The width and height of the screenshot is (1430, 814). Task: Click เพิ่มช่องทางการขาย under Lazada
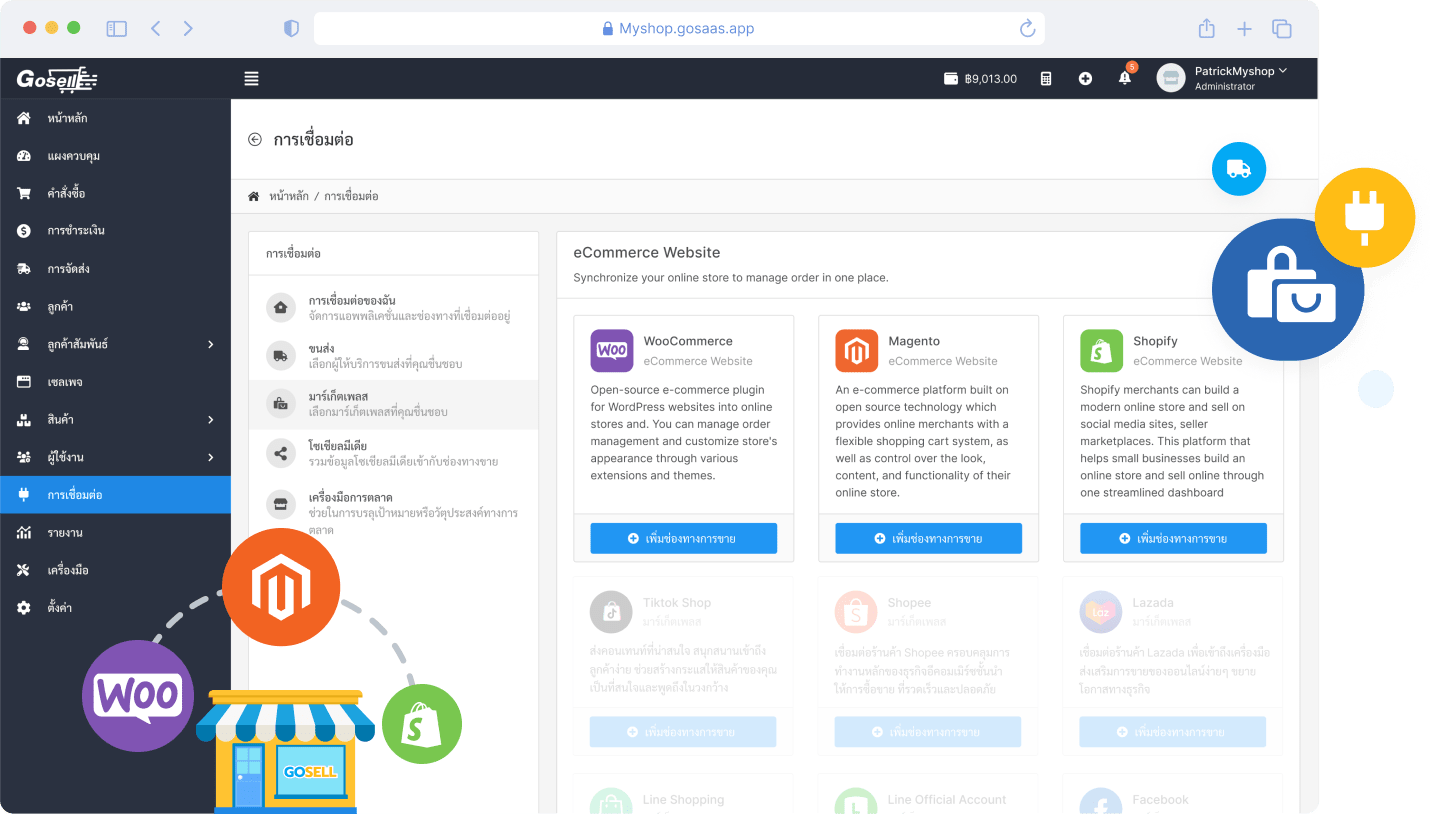(1173, 732)
